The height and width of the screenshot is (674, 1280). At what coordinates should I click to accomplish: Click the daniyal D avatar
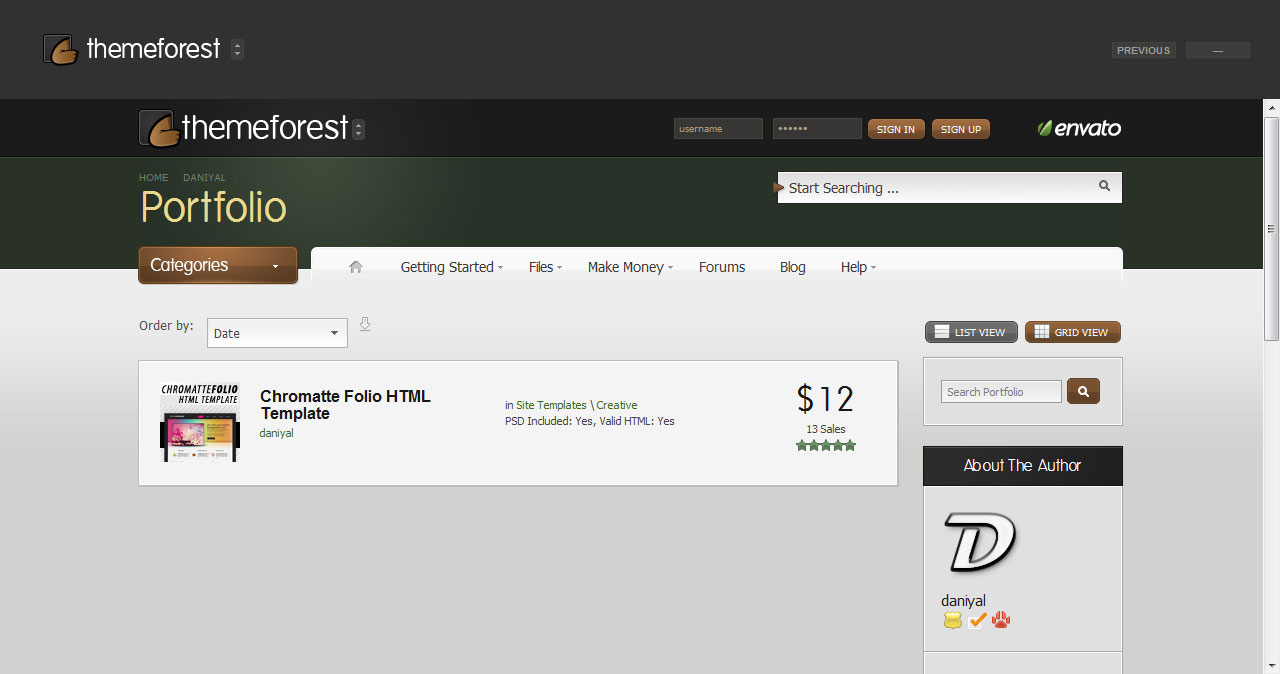[980, 542]
